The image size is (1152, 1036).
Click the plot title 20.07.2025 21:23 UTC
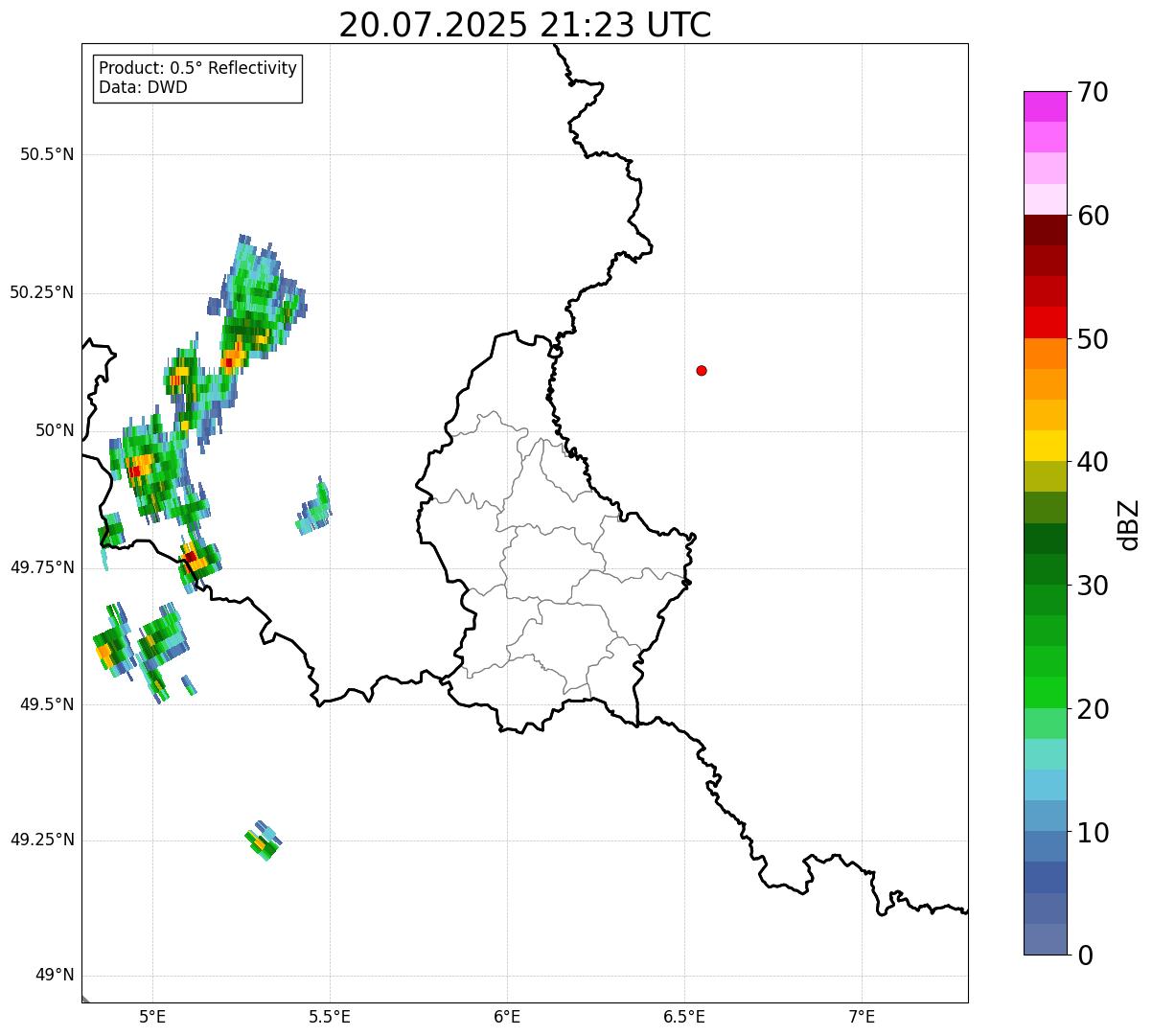click(x=525, y=25)
